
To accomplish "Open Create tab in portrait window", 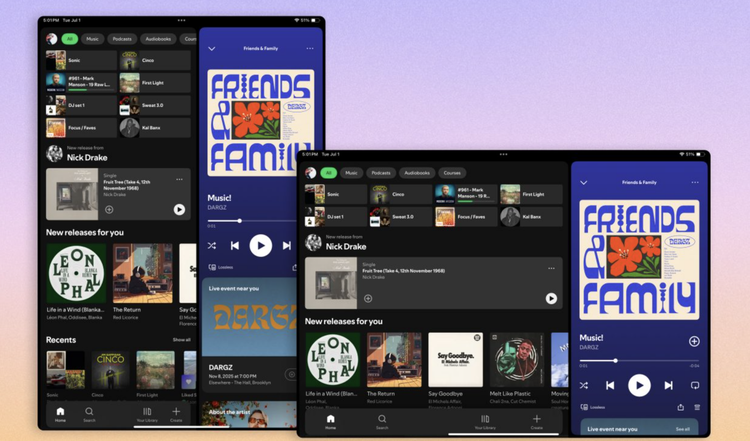I will (x=176, y=414).
